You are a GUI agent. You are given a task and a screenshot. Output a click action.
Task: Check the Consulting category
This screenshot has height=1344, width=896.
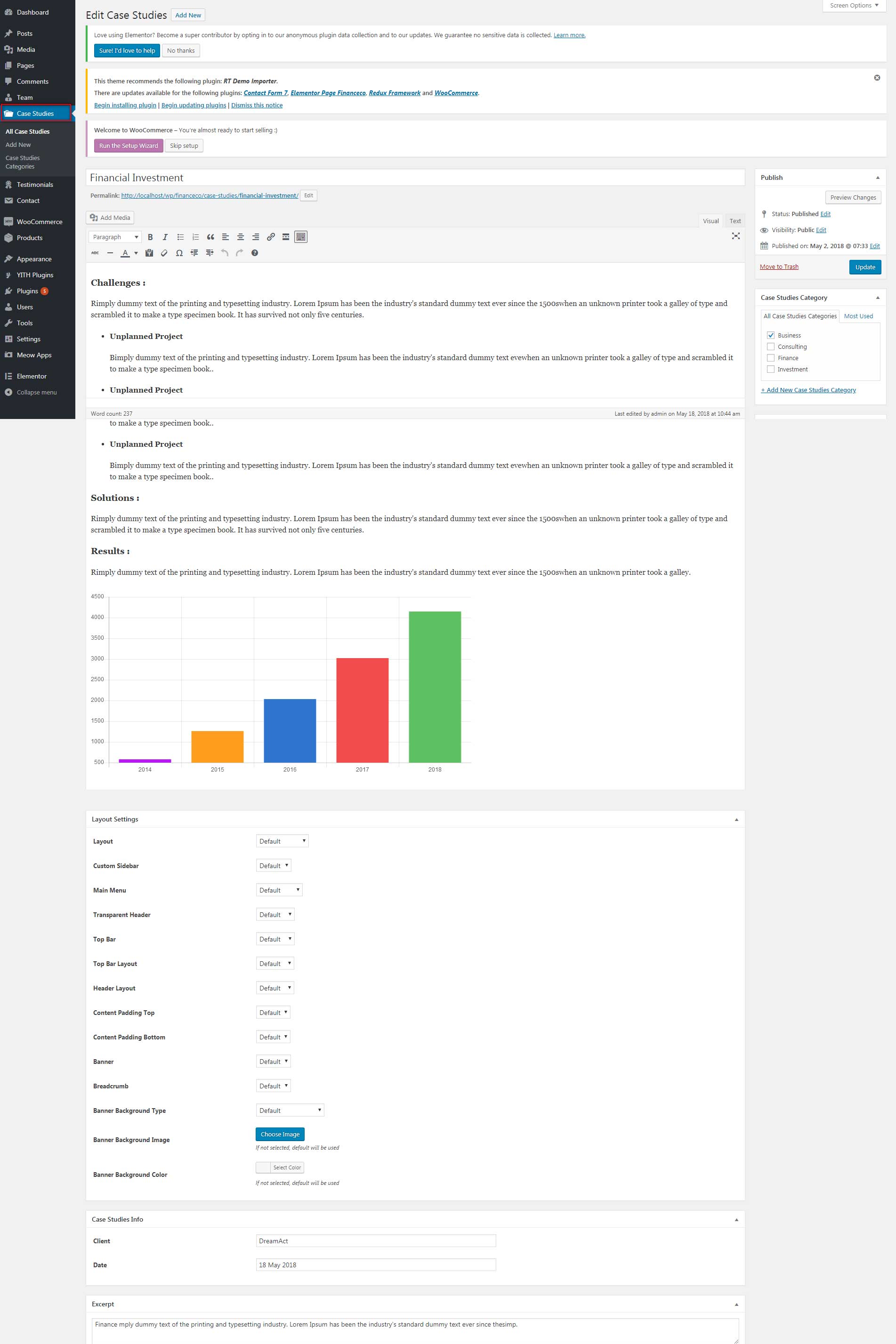[x=771, y=347]
